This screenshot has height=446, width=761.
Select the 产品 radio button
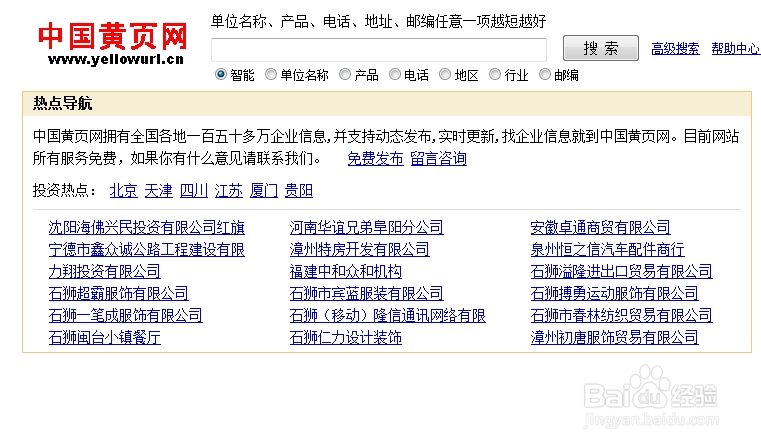pos(345,74)
